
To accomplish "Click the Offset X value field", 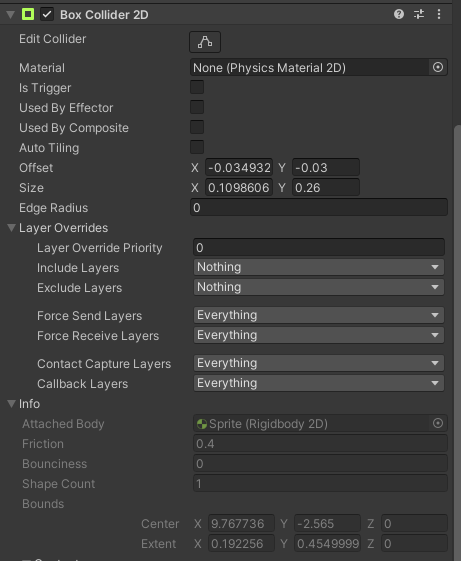I will click(x=239, y=167).
